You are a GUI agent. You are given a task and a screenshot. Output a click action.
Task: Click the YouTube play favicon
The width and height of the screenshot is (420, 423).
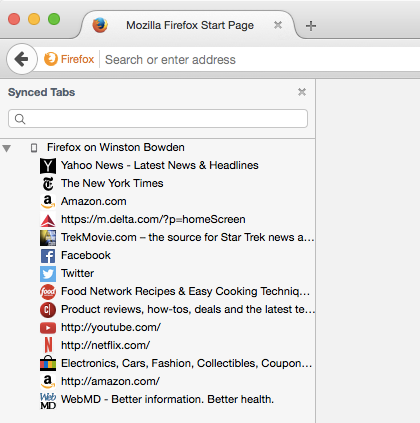pos(48,328)
